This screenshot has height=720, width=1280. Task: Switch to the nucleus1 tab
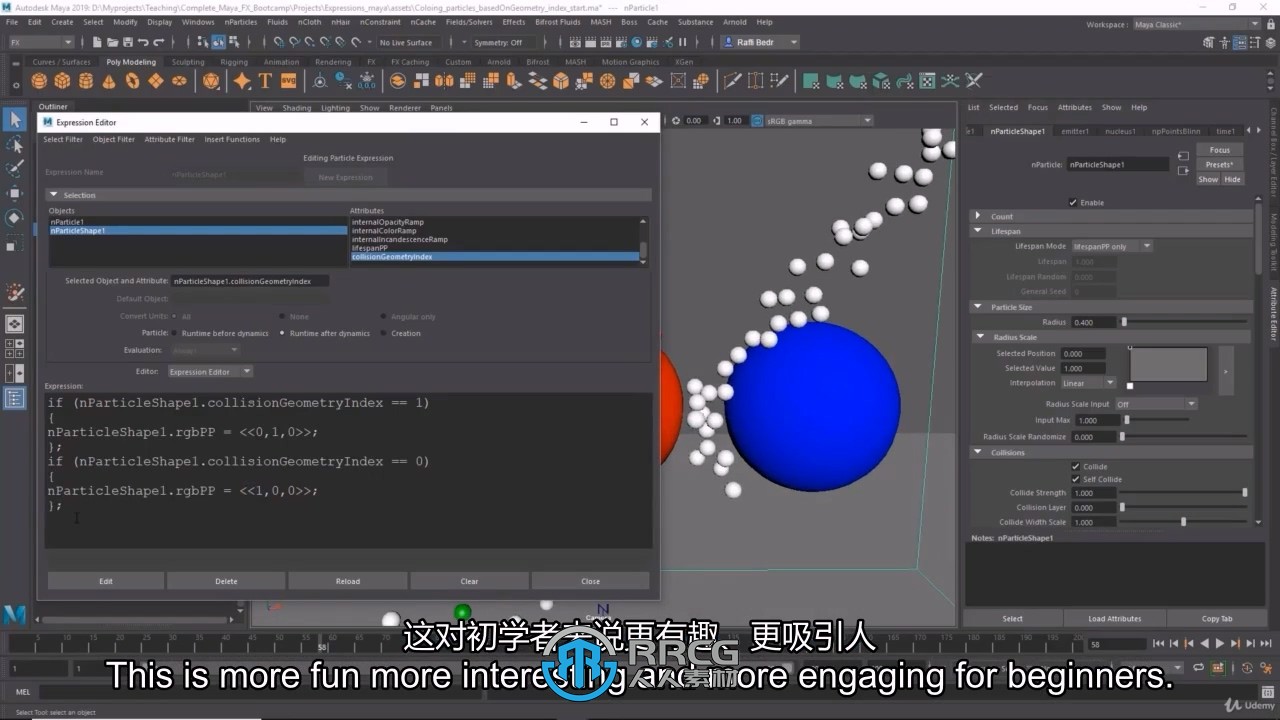(x=1120, y=131)
